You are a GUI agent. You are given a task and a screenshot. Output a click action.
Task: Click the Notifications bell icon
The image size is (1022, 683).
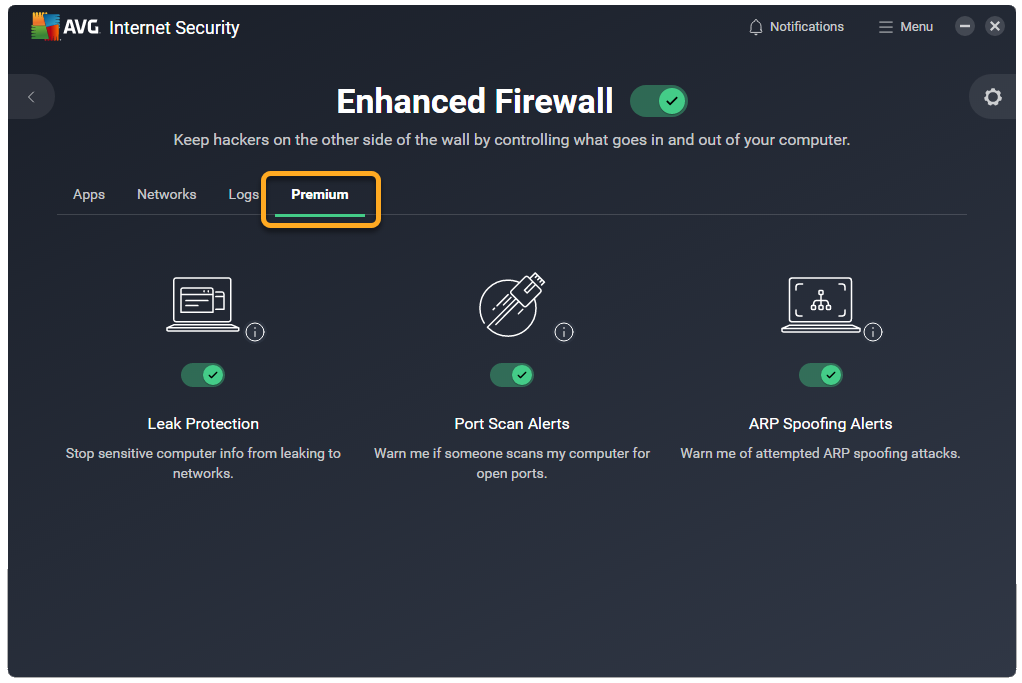click(x=755, y=27)
